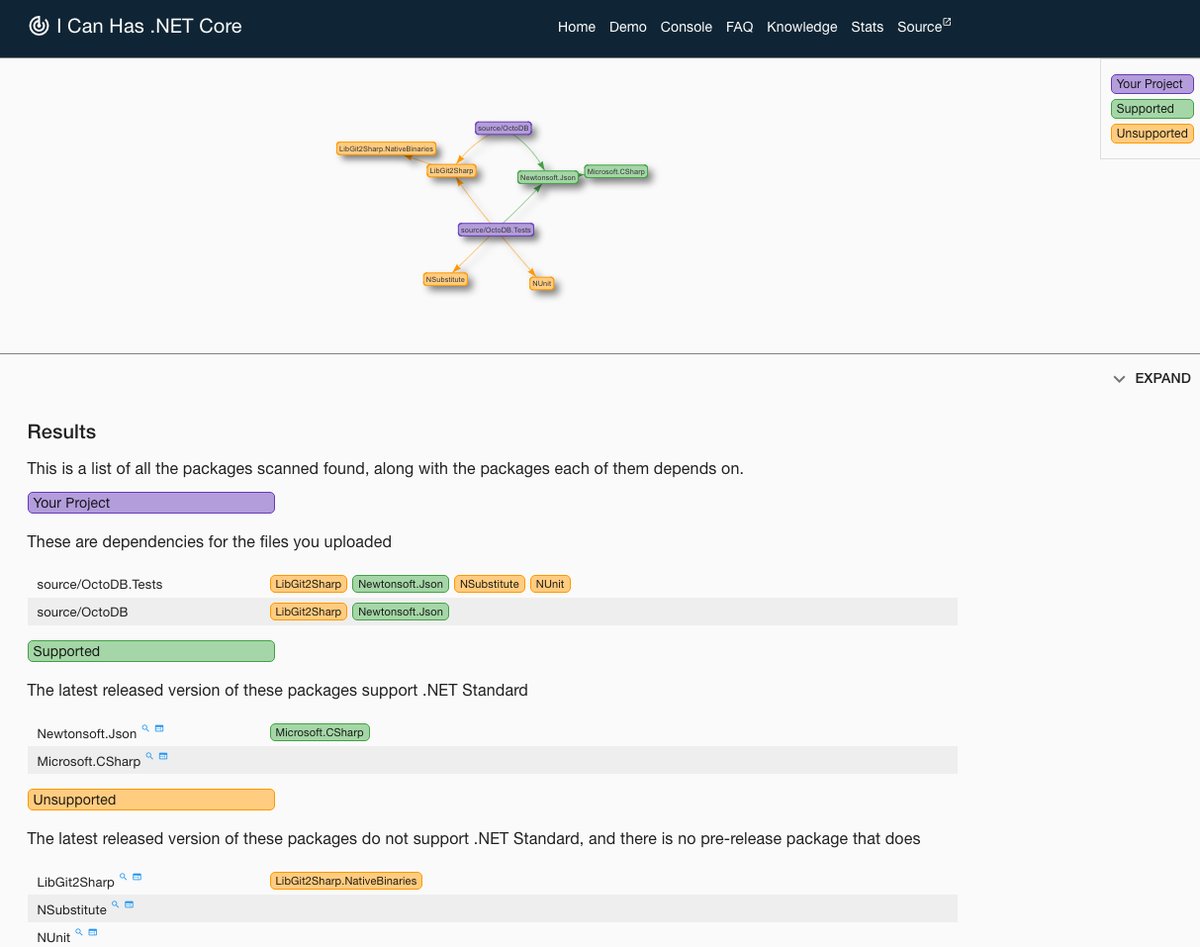Click the Supported section header badge
Image resolution: width=1200 pixels, height=947 pixels.
[151, 651]
